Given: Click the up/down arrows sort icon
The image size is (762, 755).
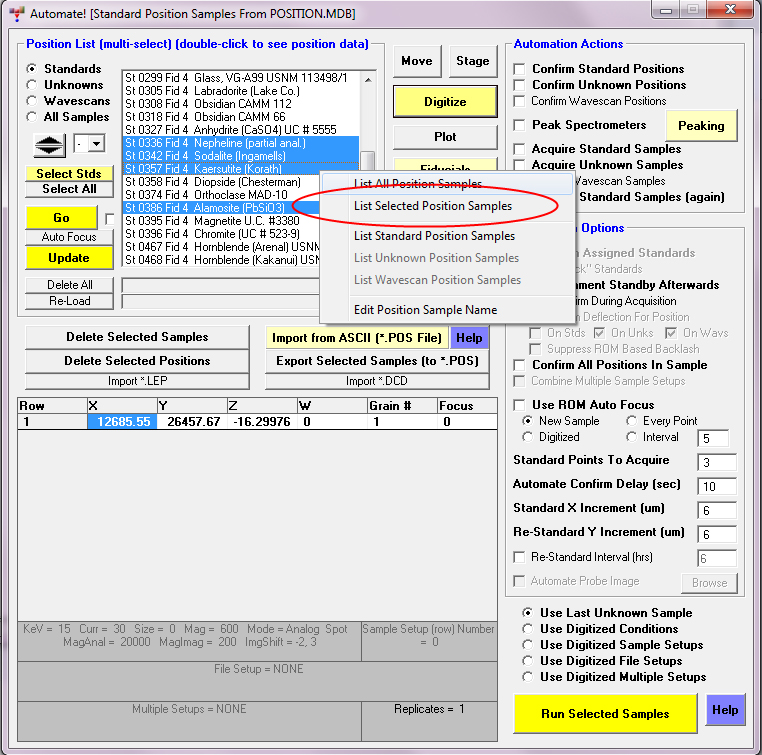Looking at the screenshot, I should (x=50, y=144).
